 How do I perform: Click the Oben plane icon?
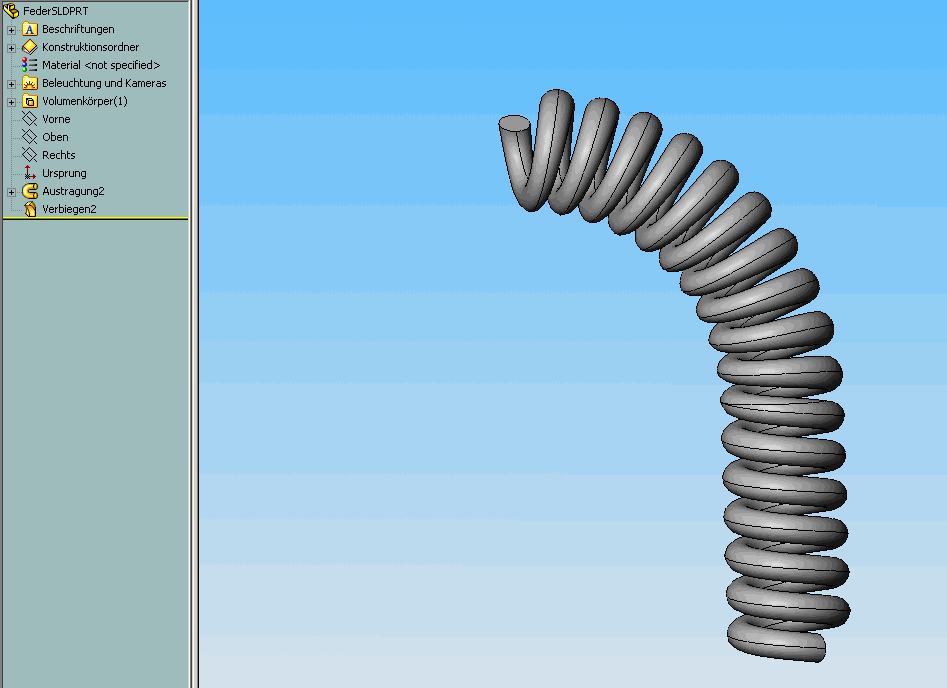click(28, 137)
